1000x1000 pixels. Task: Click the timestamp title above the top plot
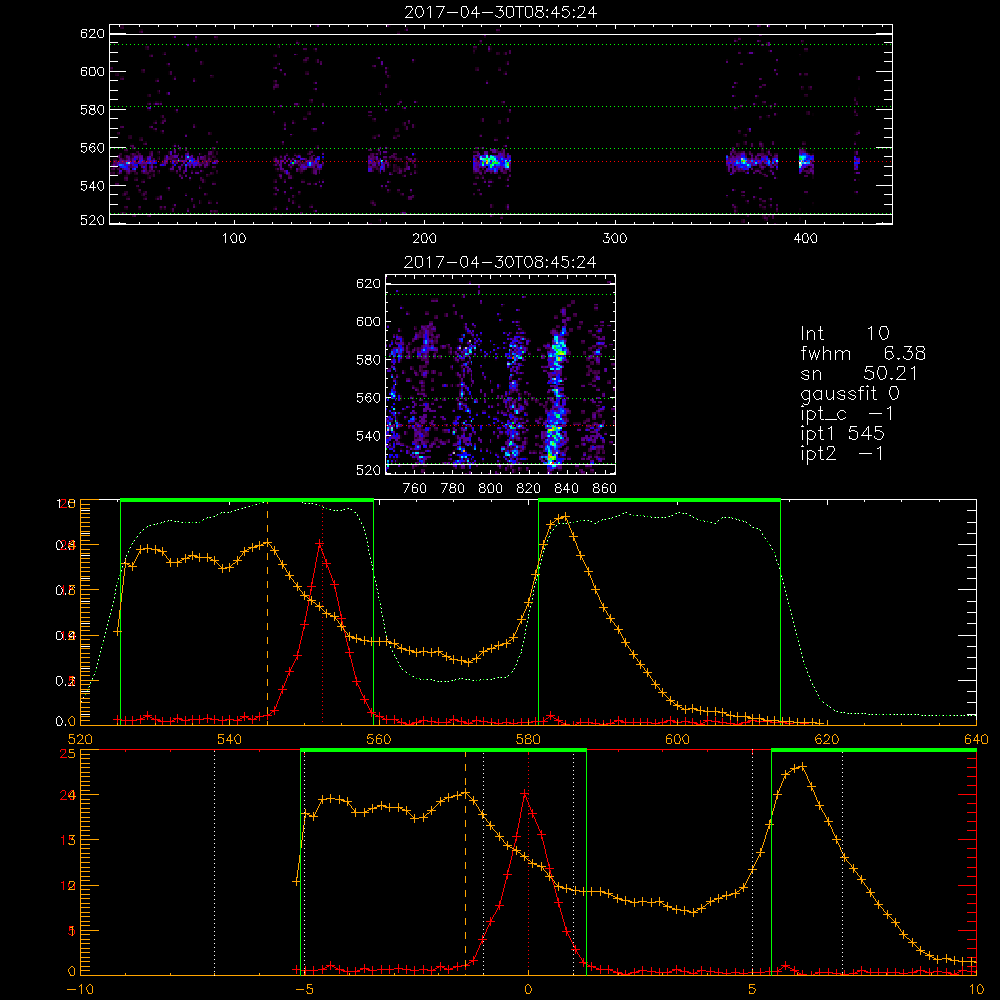pos(501,12)
